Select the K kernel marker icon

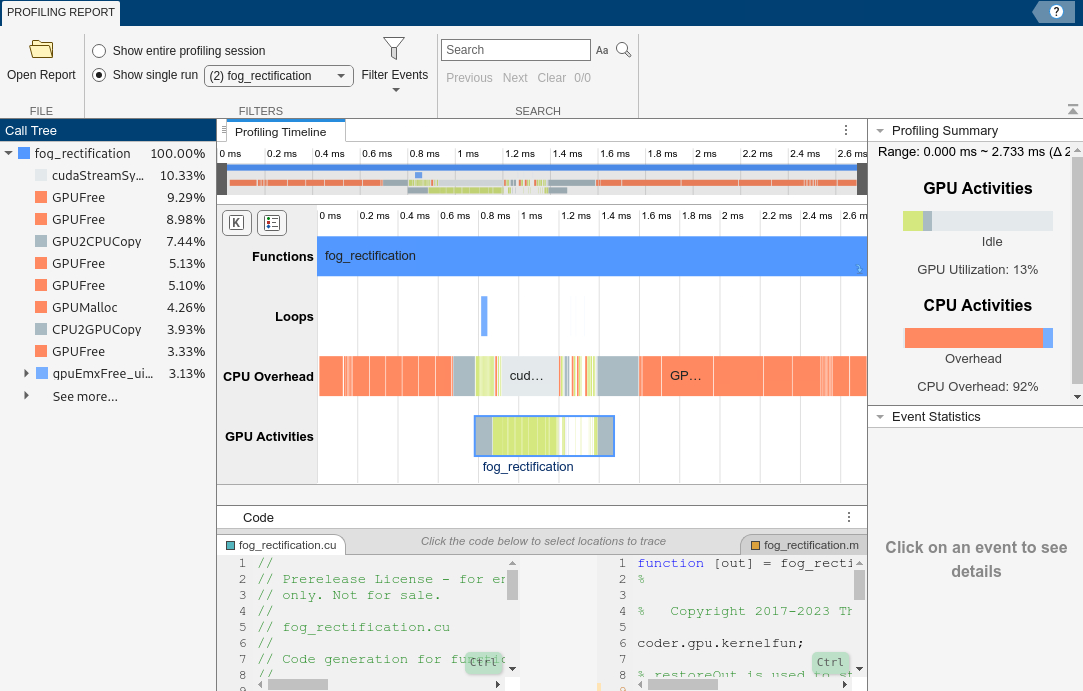pyautogui.click(x=237, y=222)
